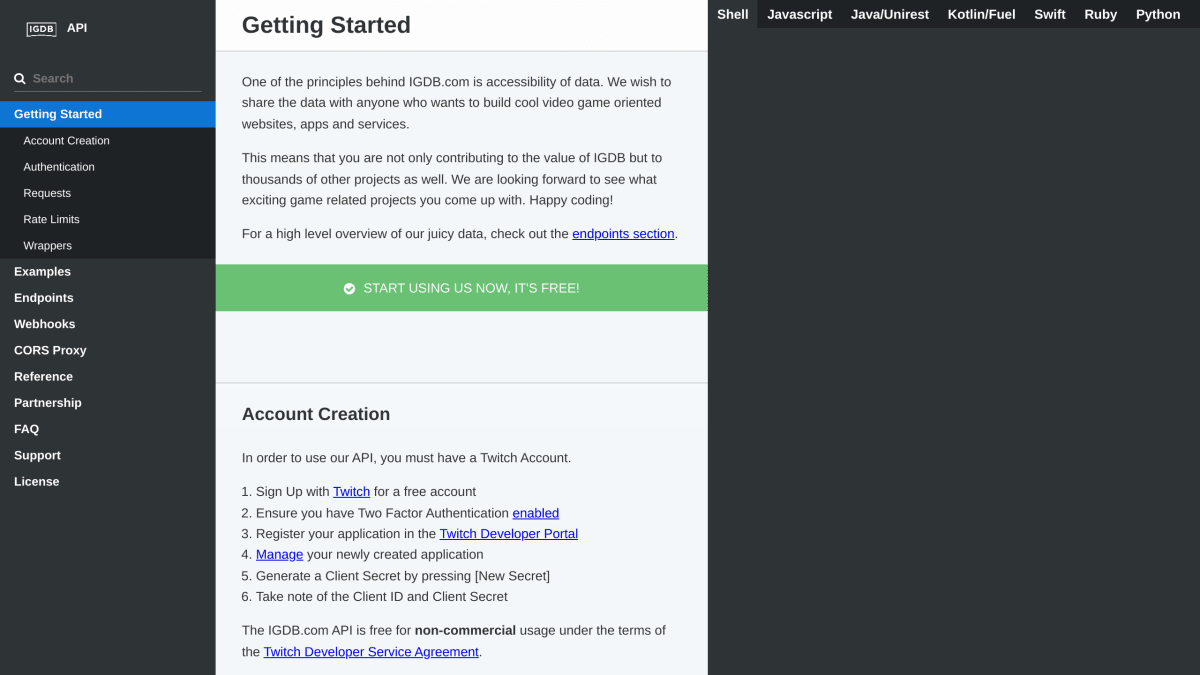Click the bold non-commercial text

(465, 631)
